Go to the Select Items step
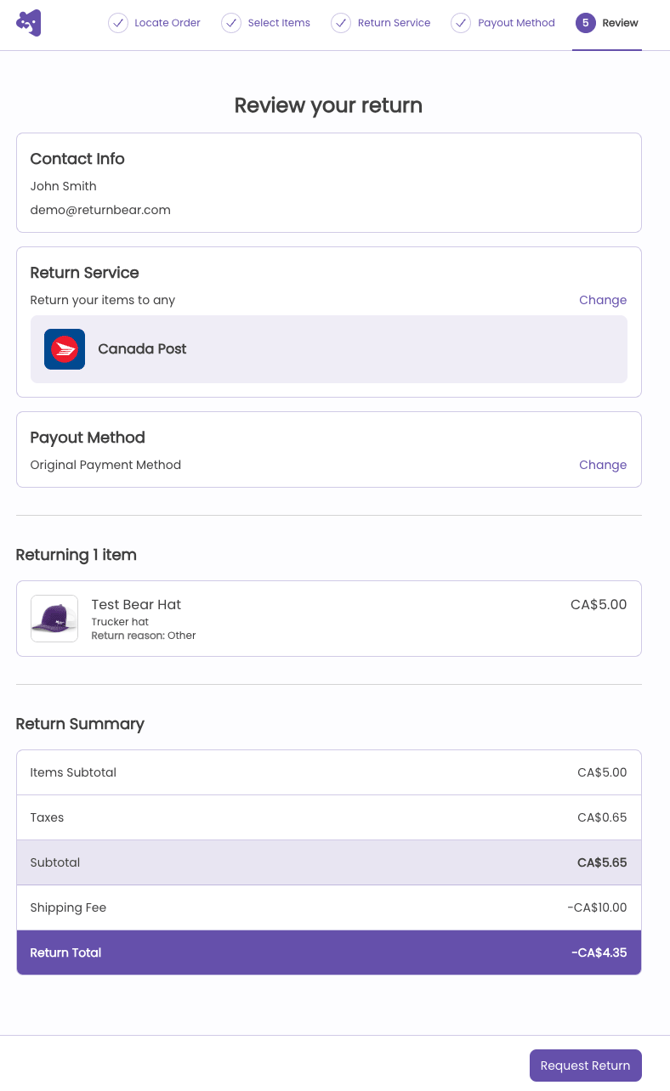 (x=279, y=23)
